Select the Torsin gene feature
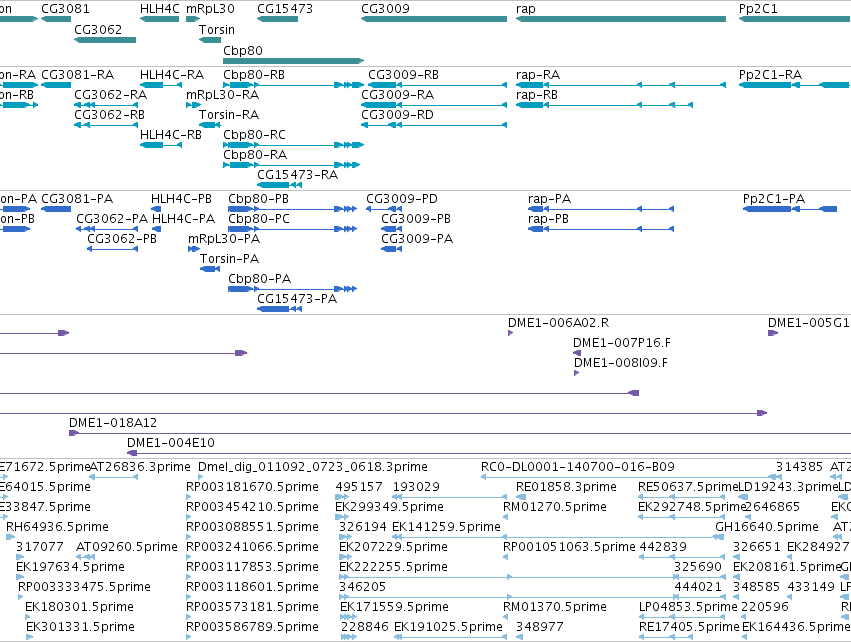 point(209,40)
